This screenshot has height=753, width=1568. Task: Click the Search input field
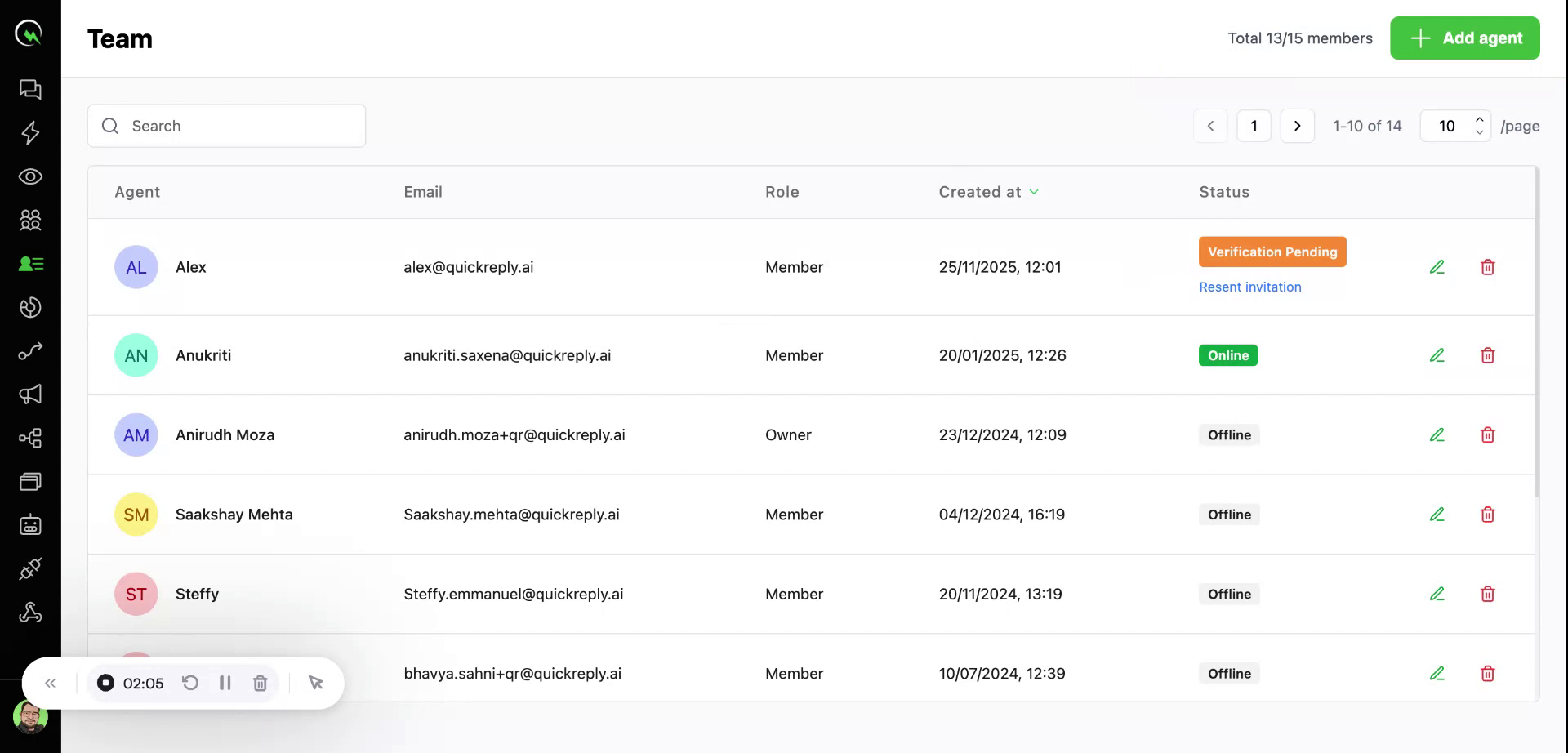tap(227, 126)
